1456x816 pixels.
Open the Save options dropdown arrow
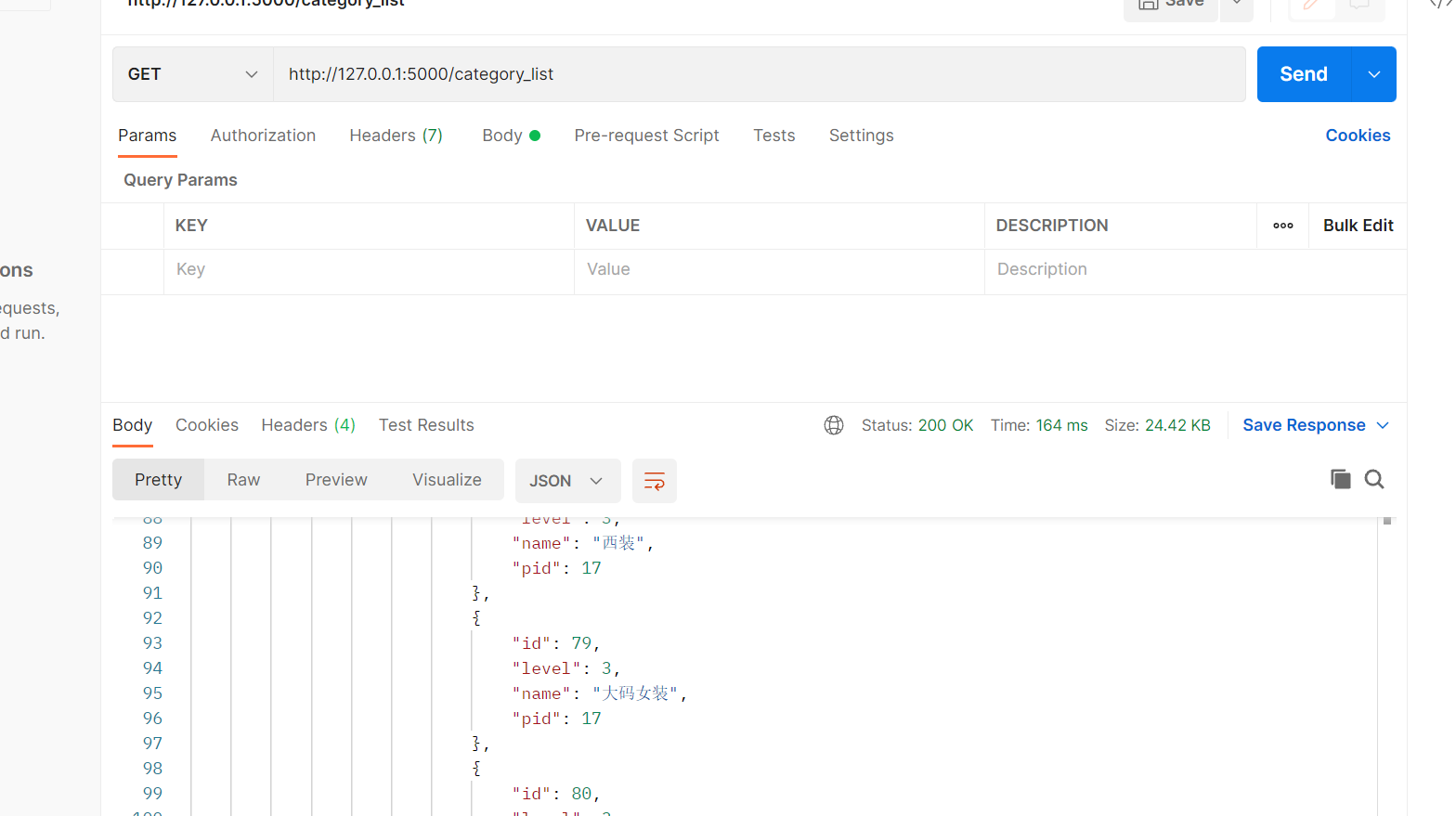[x=1237, y=6]
